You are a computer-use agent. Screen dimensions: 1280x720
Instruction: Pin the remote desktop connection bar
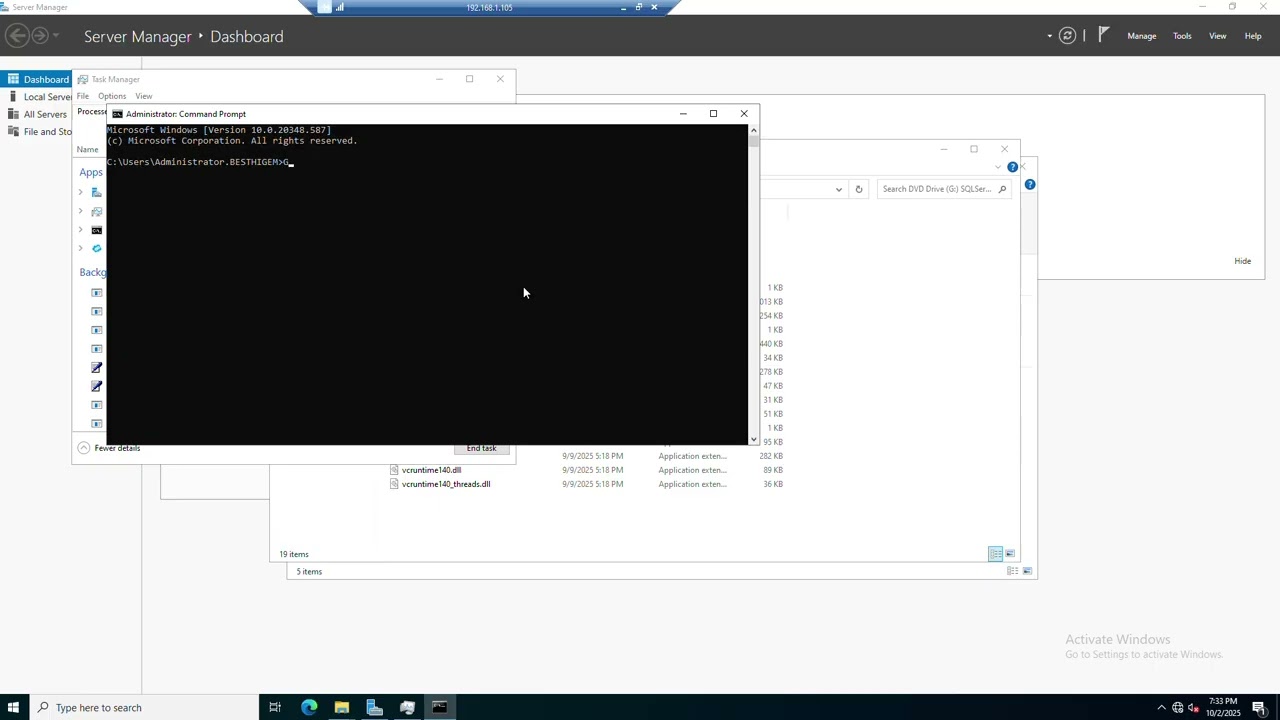pos(324,7)
